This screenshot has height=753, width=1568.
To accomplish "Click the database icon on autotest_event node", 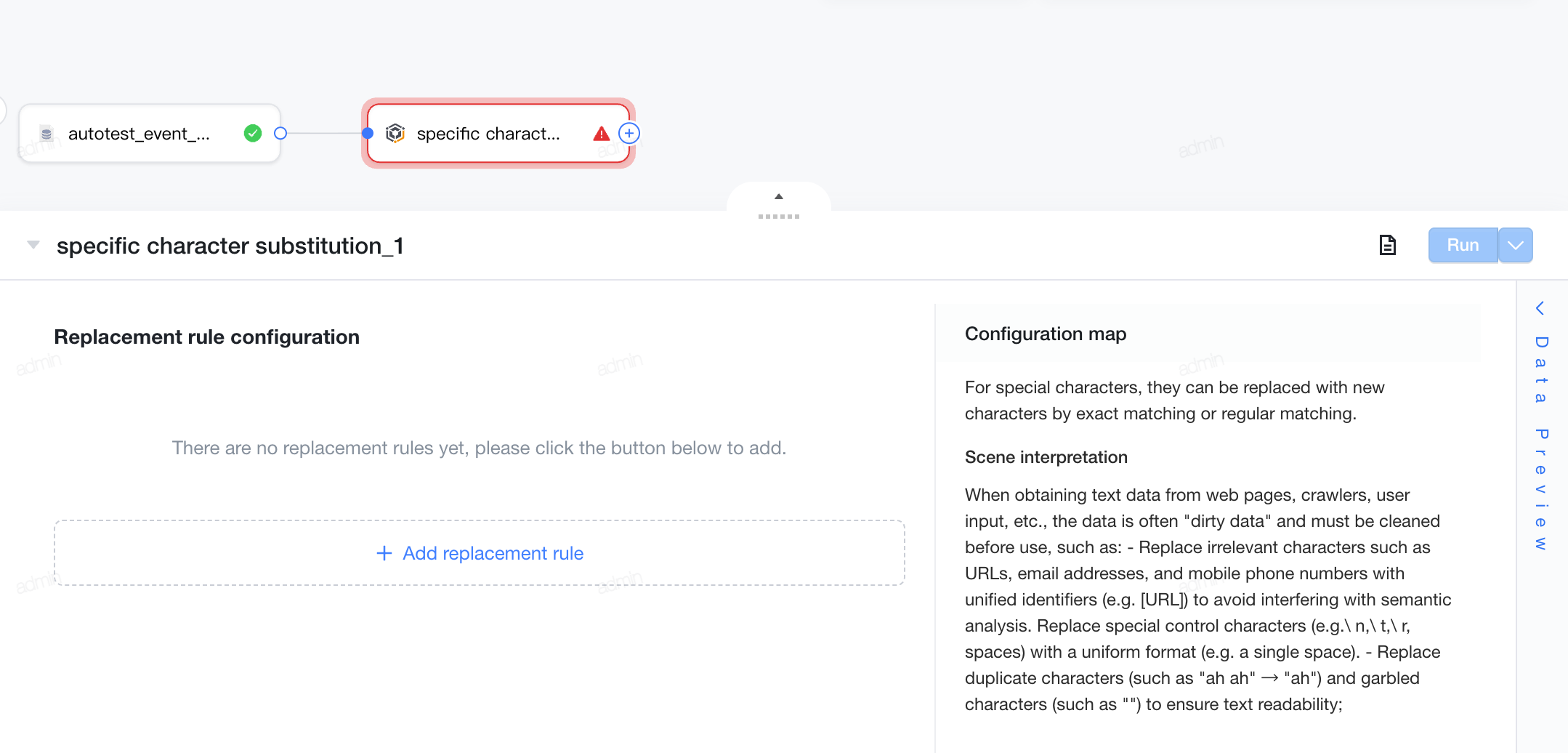I will click(47, 134).
